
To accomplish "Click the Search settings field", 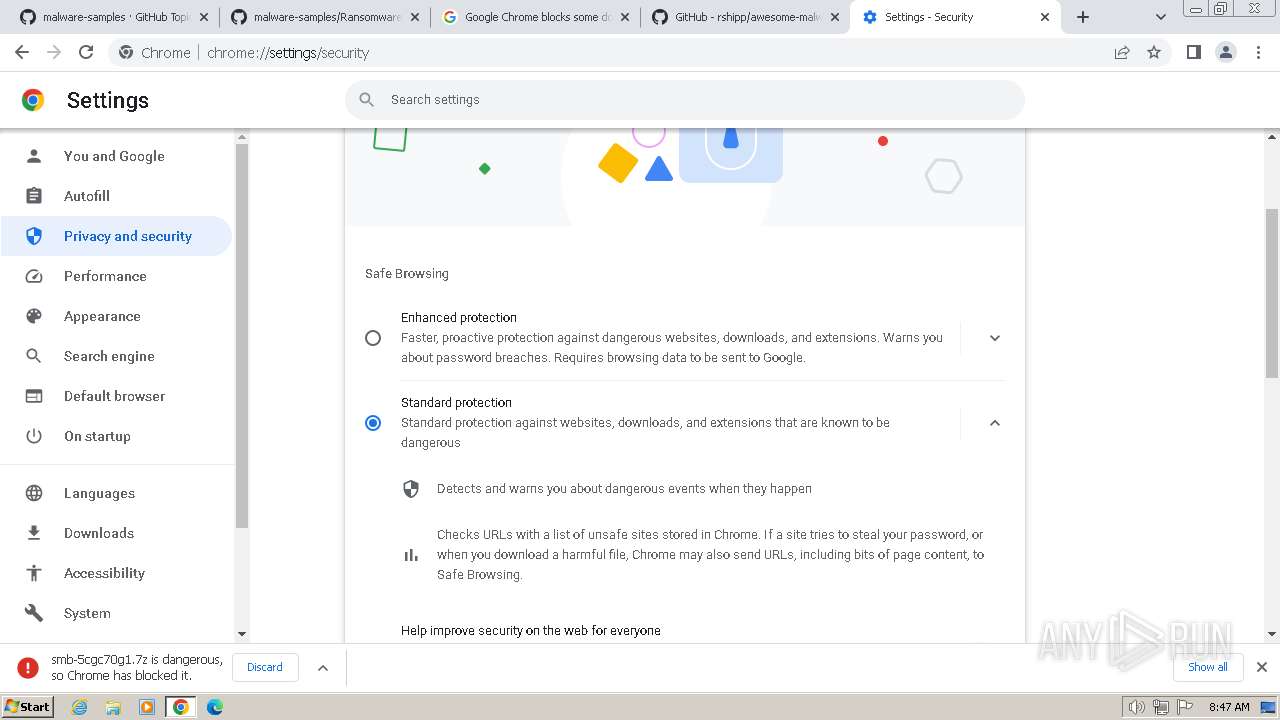I will coord(685,100).
